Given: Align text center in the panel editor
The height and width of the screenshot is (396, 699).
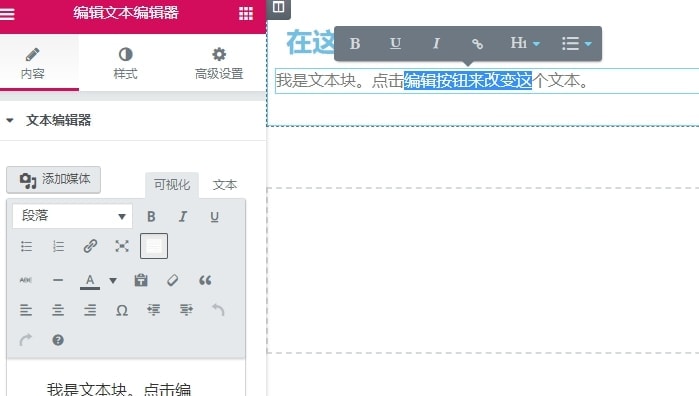Looking at the screenshot, I should [58, 310].
